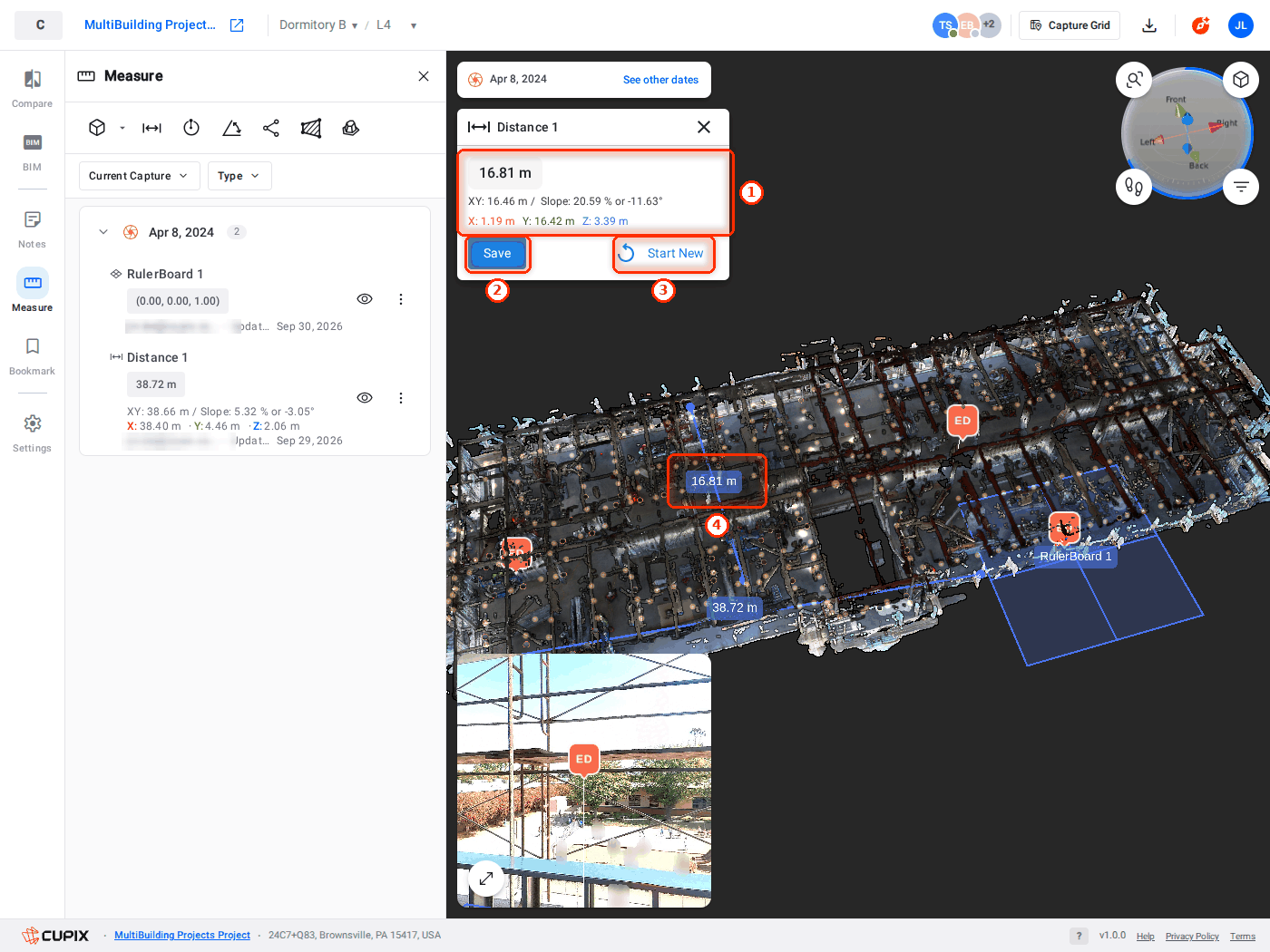Click the person search view button
The image size is (1270, 952).
[1134, 80]
